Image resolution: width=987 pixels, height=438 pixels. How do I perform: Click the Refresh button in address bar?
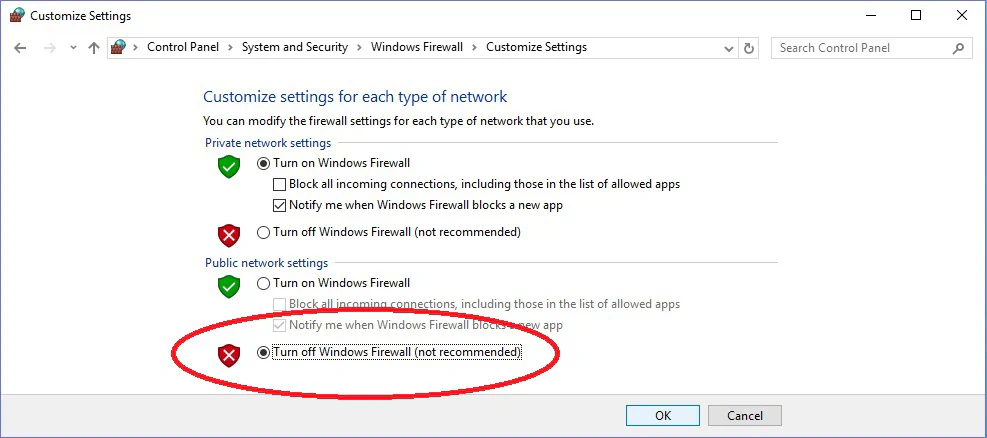tap(750, 48)
